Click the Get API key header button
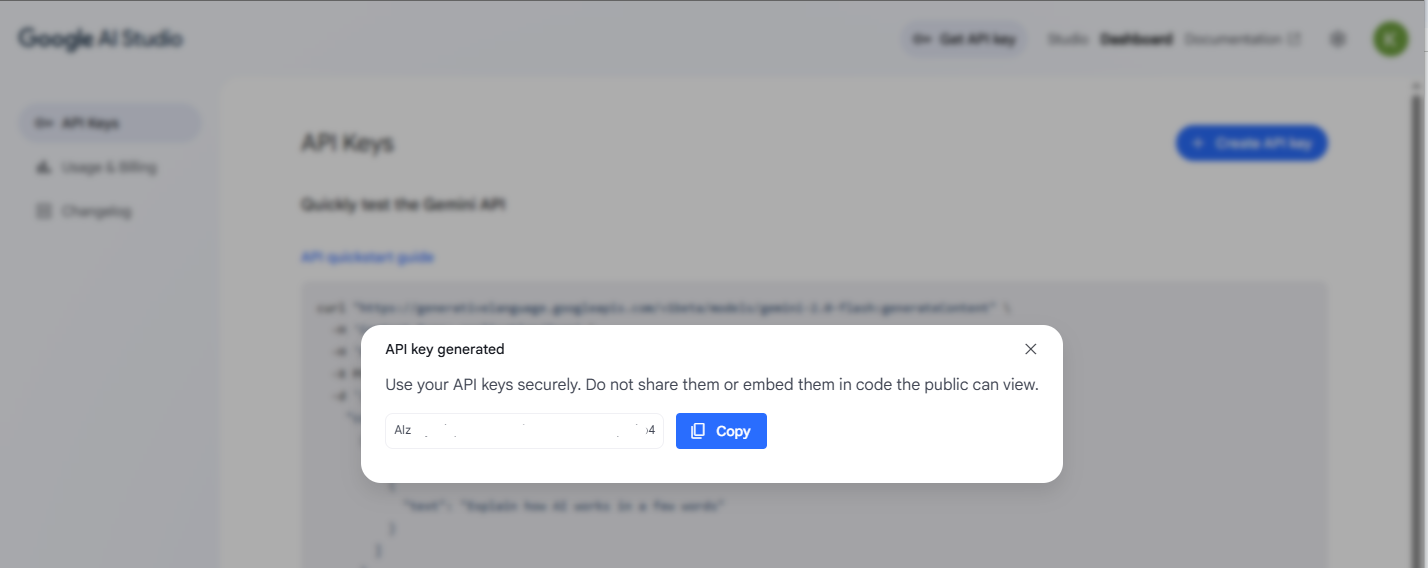 964,39
